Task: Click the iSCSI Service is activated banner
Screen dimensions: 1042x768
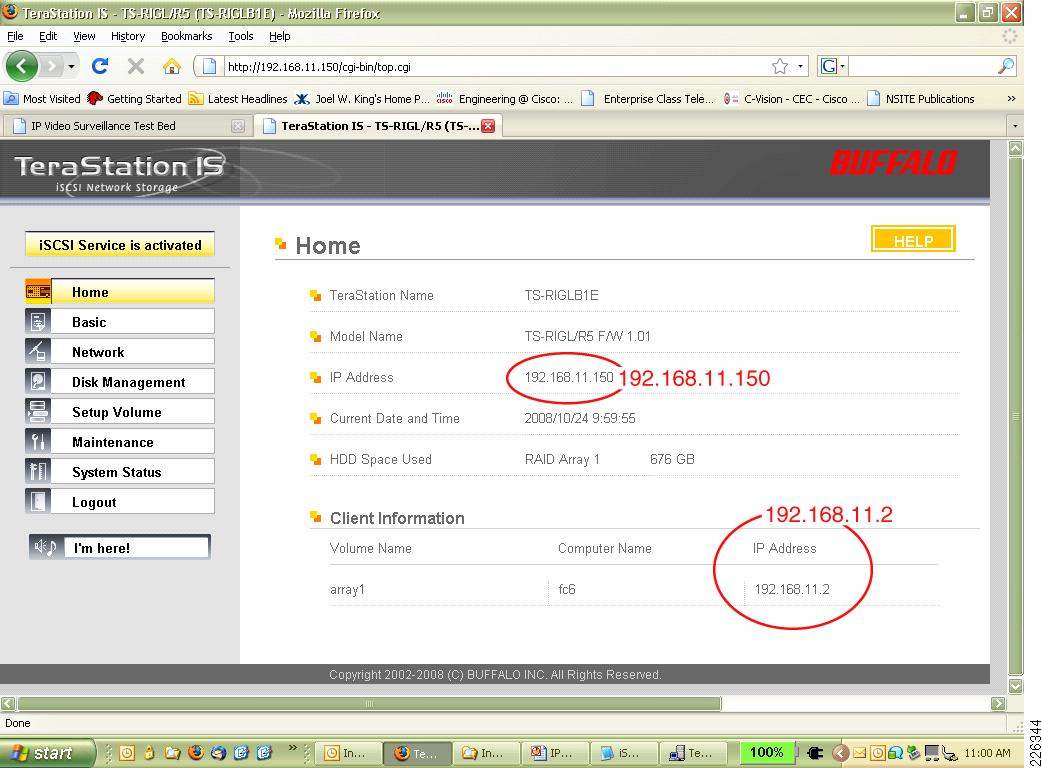Action: 120,244
